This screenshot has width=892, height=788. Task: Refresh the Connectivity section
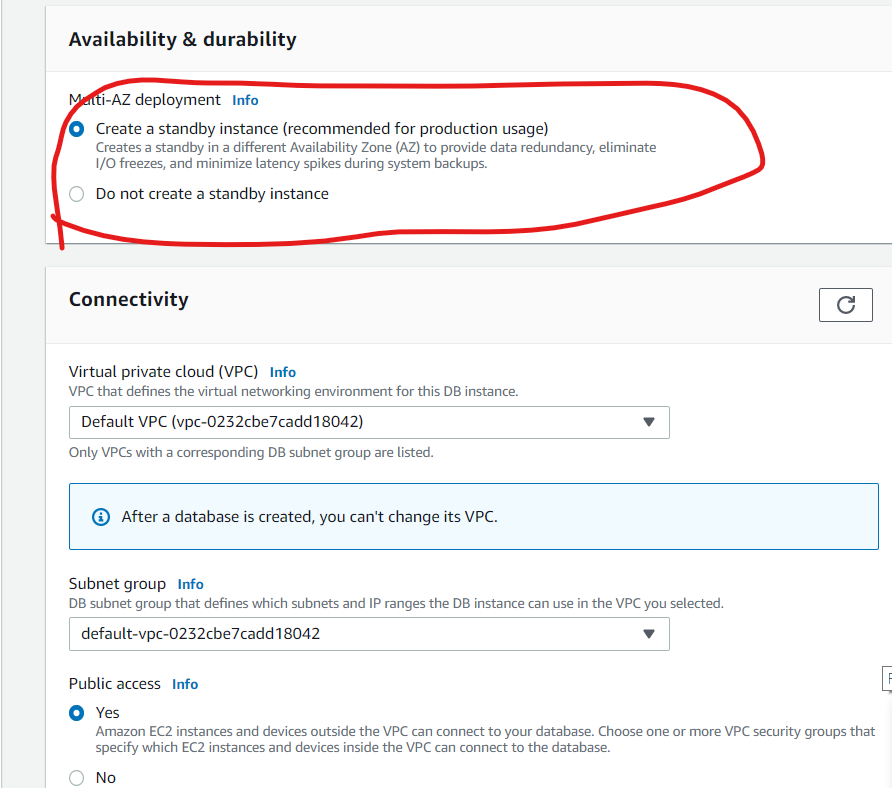(845, 305)
